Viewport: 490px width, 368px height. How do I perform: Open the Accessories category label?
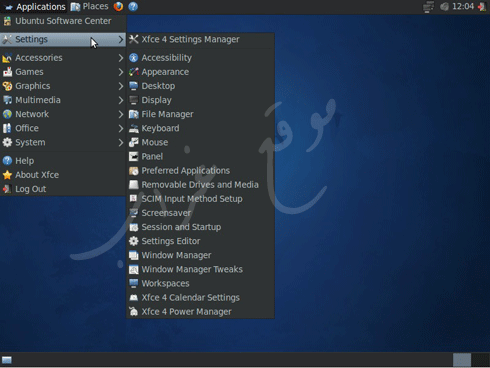point(39,58)
